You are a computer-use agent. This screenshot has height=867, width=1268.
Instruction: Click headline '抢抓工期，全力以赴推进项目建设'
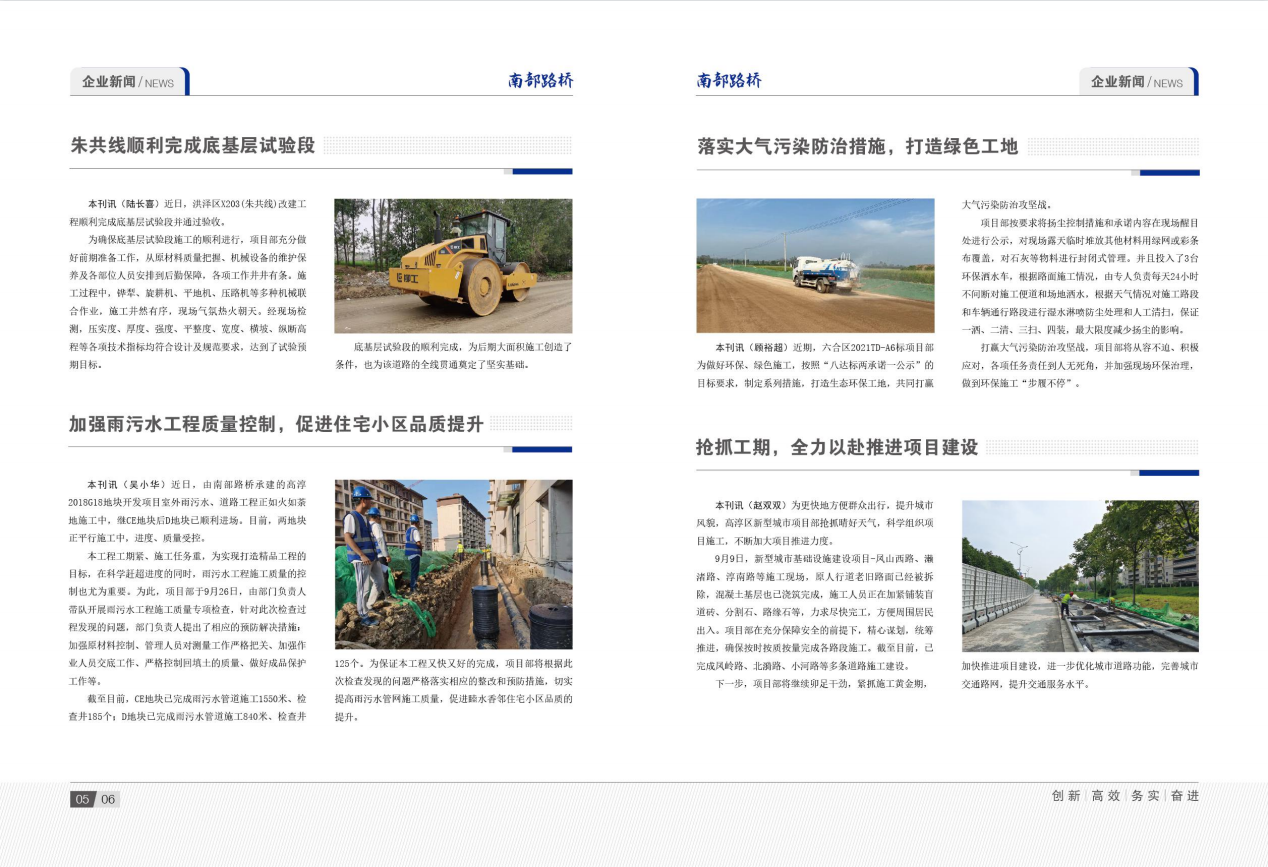[x=837, y=447]
